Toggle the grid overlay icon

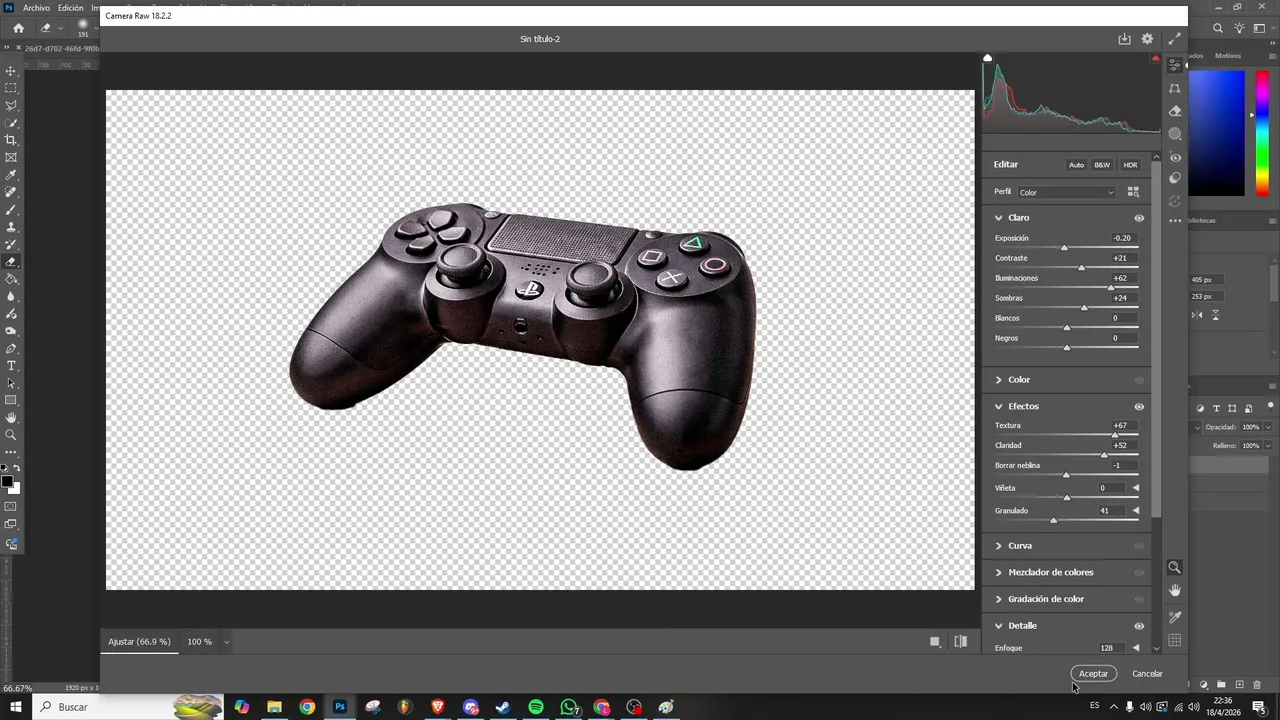click(x=1175, y=640)
